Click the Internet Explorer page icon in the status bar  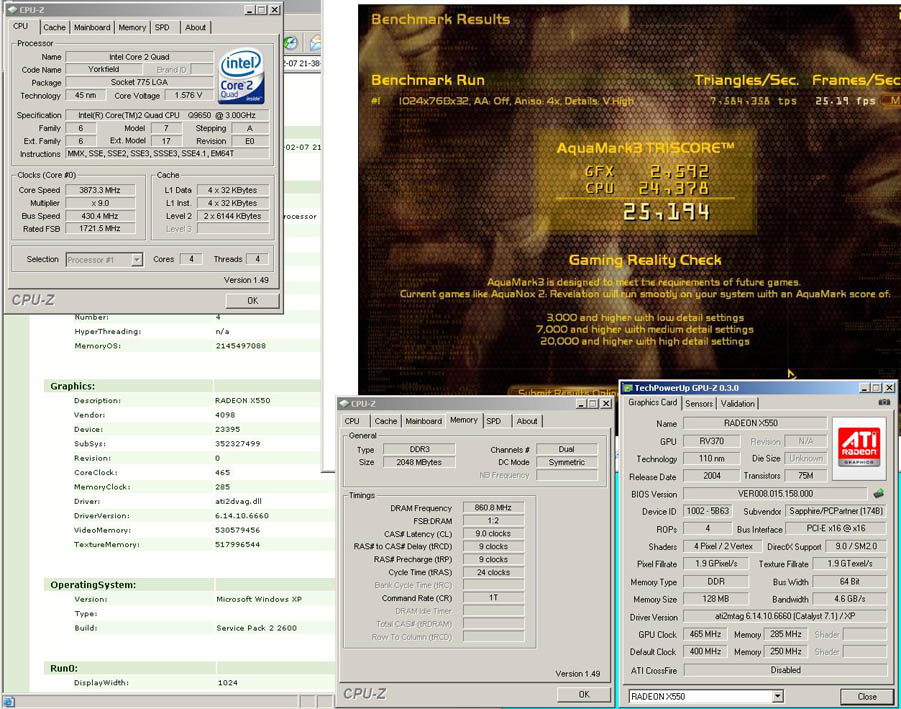click(x=9, y=702)
